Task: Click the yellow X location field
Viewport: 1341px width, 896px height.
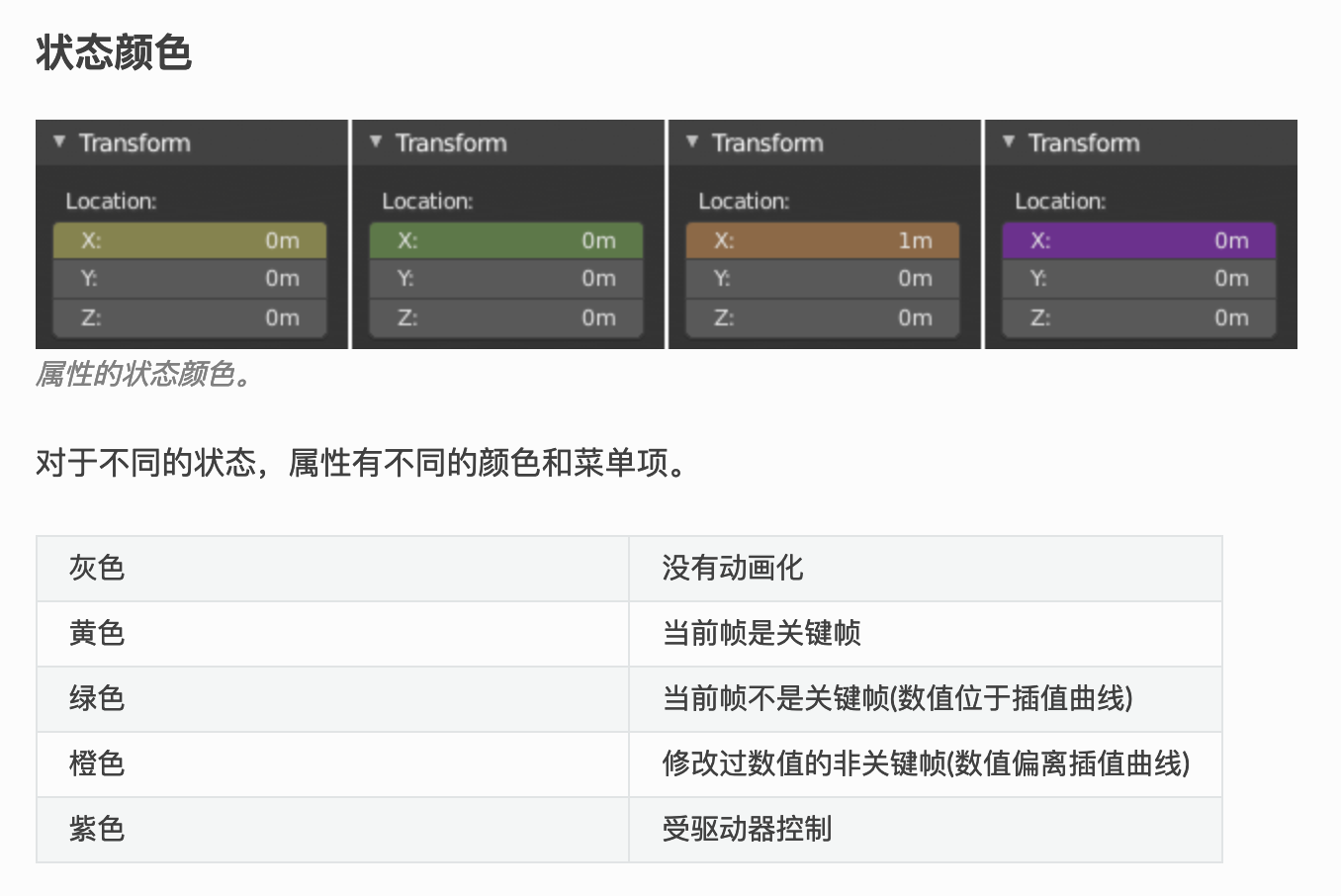Action: point(189,240)
